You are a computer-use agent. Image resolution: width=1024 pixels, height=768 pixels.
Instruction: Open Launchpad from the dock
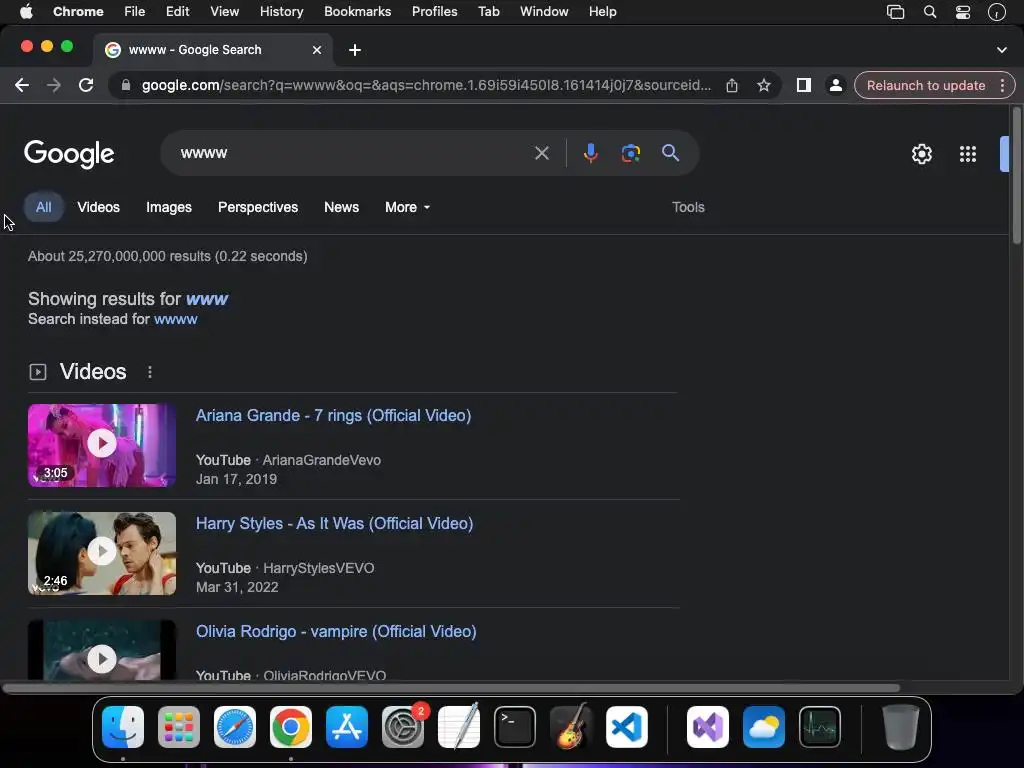click(x=179, y=727)
